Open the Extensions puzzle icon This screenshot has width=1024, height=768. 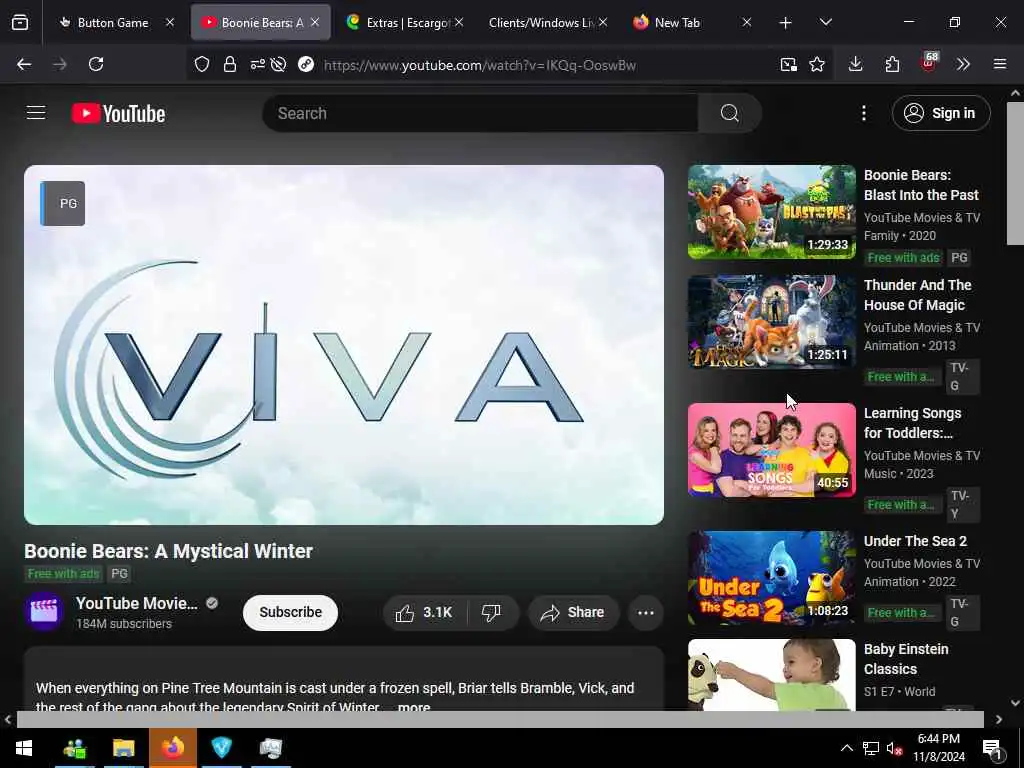point(892,64)
